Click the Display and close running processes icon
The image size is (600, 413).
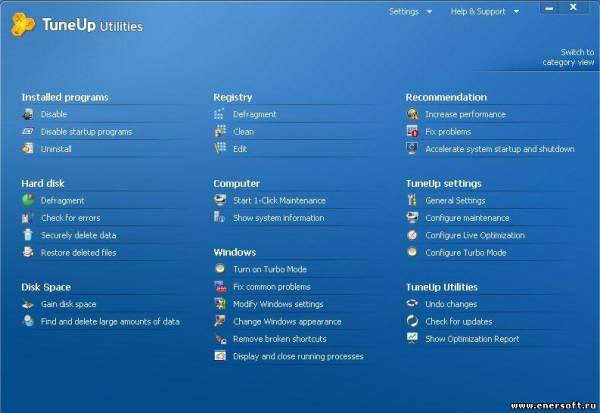220,356
